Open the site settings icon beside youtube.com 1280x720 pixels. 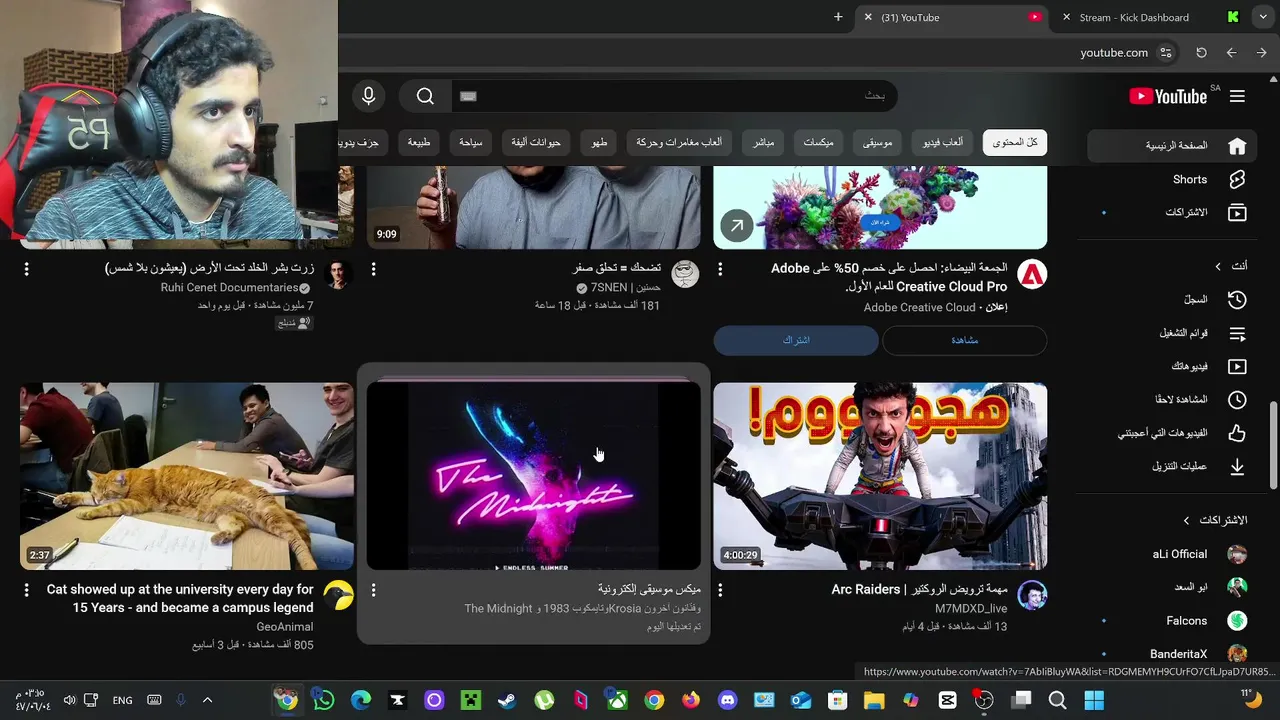[x=1165, y=53]
